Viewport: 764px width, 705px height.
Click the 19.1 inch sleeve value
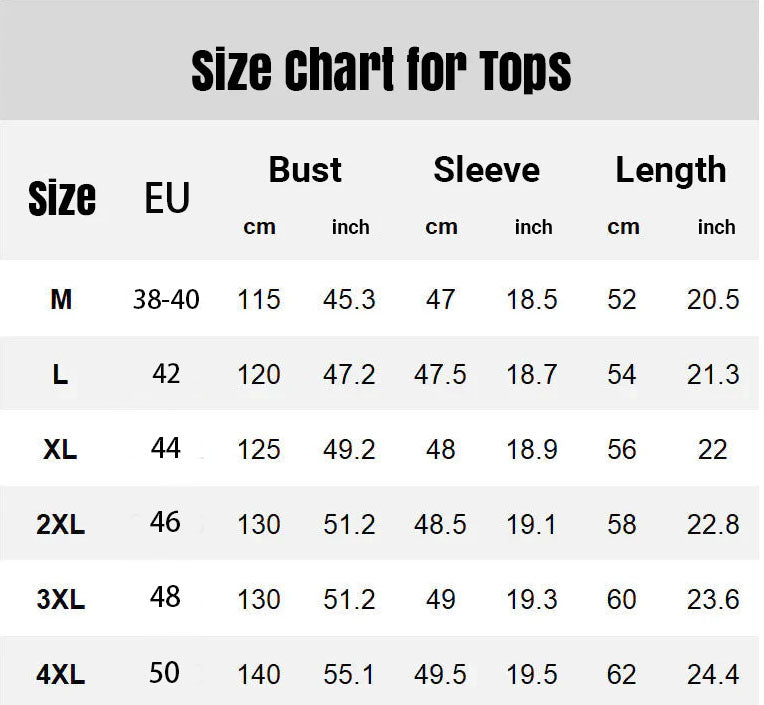[x=532, y=524]
